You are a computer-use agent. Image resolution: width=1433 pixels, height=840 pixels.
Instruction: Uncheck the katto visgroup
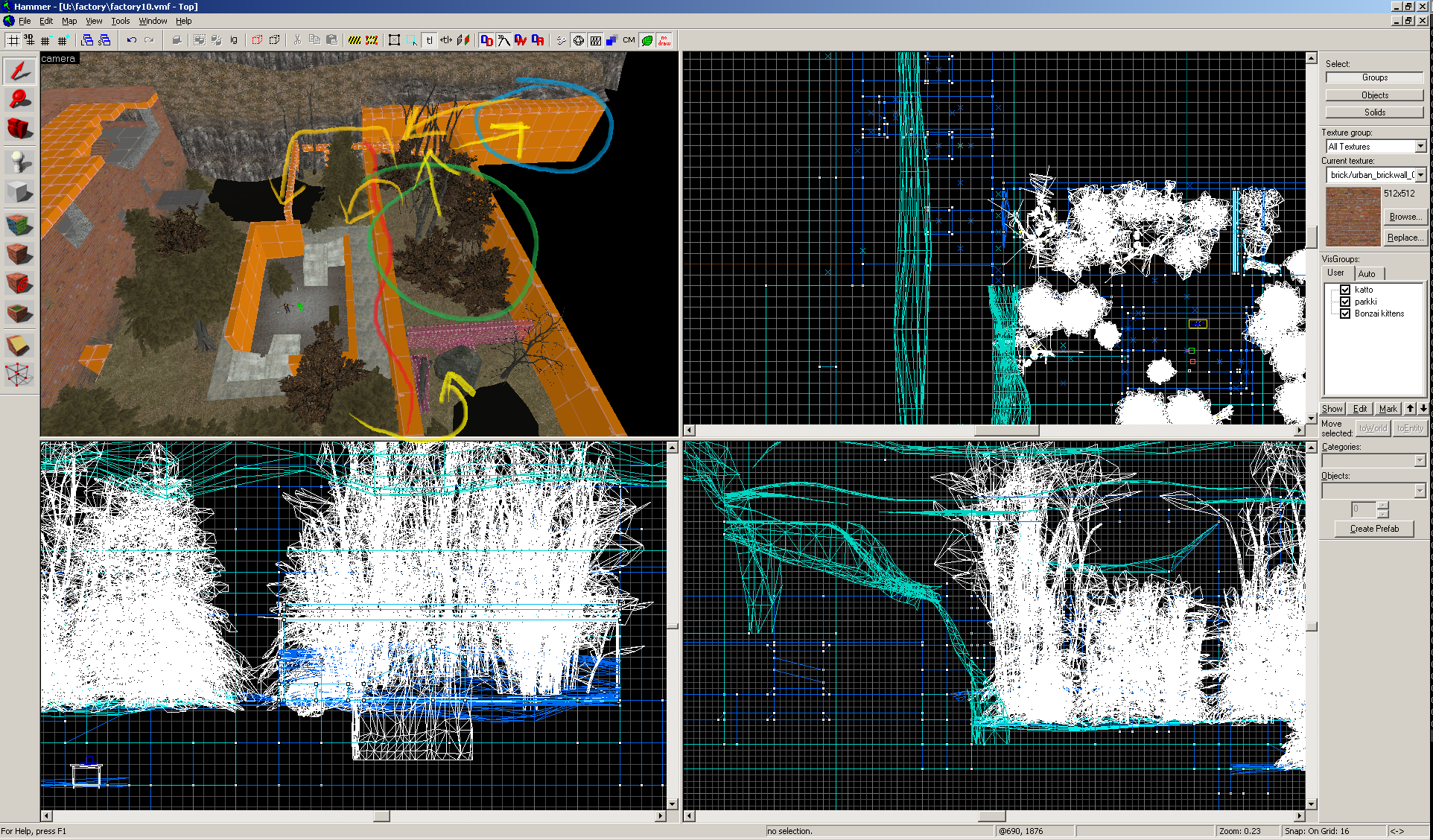[1345, 290]
